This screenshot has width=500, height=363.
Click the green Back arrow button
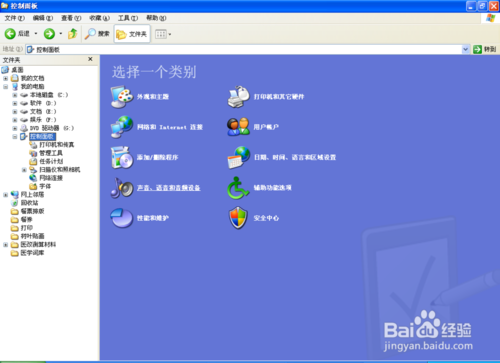[x=10, y=34]
